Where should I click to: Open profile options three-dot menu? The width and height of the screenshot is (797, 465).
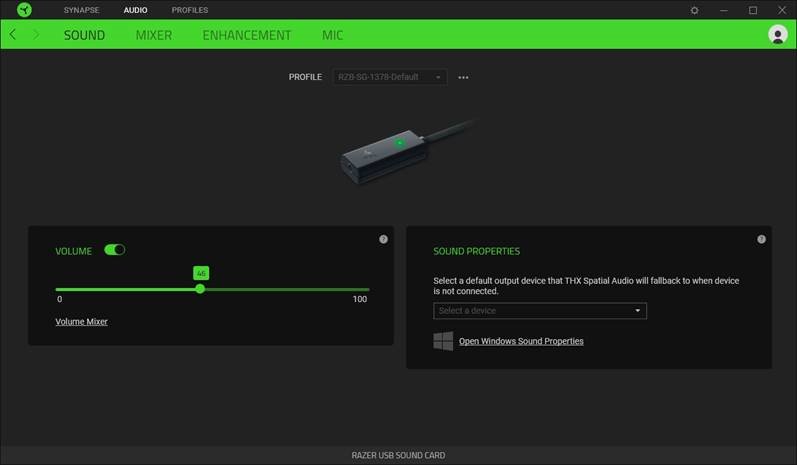(463, 77)
